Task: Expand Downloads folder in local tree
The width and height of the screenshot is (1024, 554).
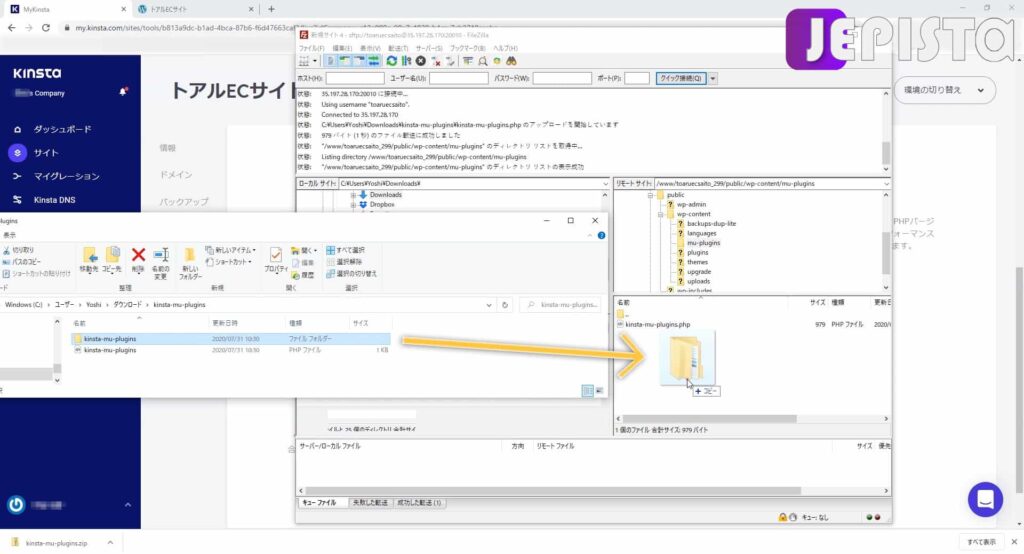Action: (353, 195)
